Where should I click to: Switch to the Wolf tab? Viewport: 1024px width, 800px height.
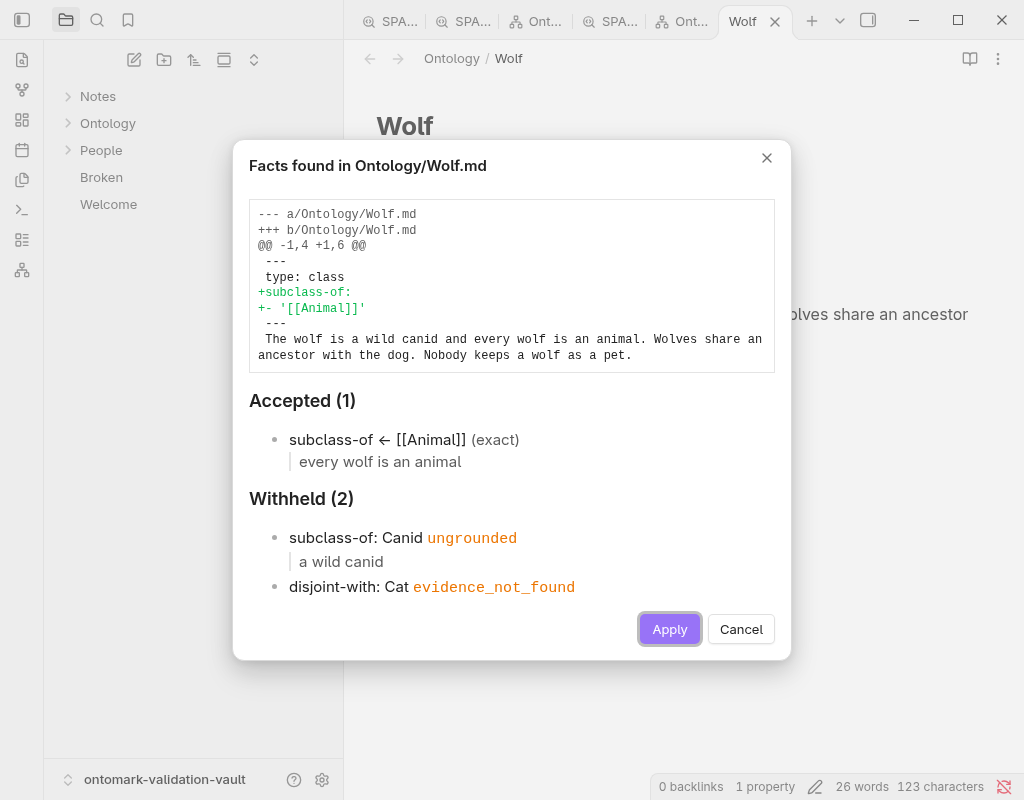(x=743, y=22)
